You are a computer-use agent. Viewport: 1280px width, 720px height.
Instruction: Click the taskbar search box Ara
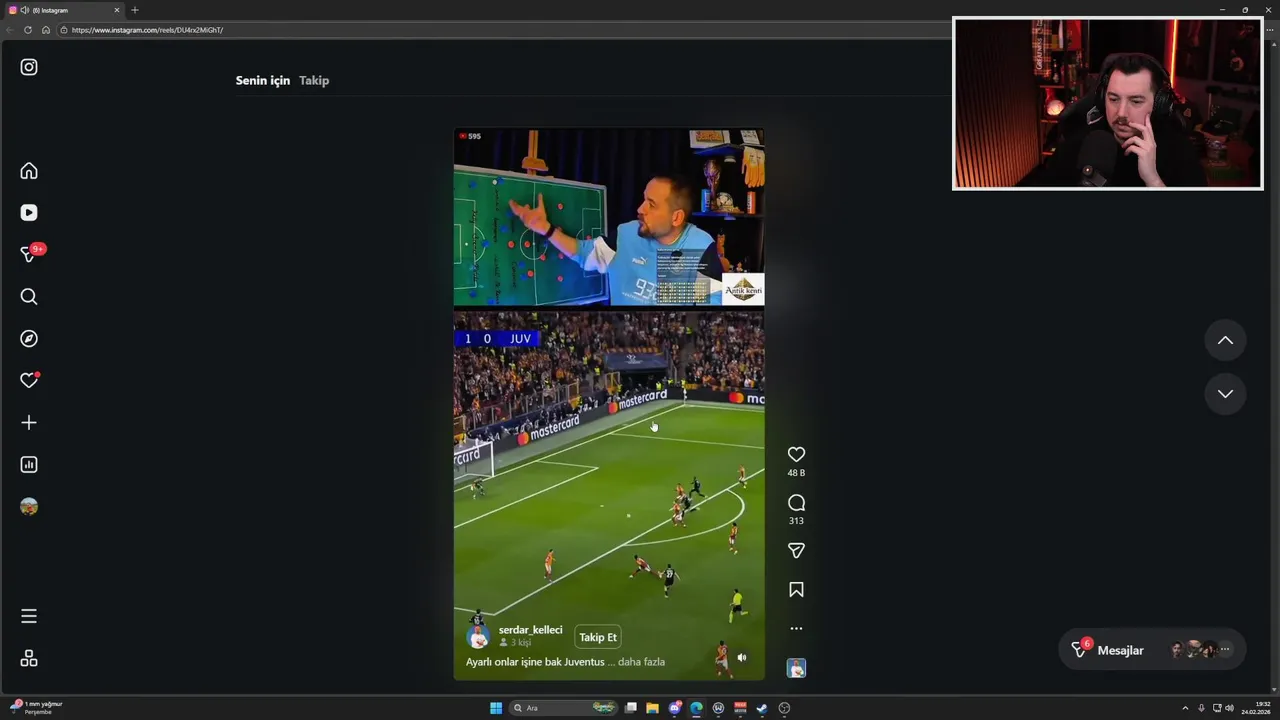pos(565,708)
